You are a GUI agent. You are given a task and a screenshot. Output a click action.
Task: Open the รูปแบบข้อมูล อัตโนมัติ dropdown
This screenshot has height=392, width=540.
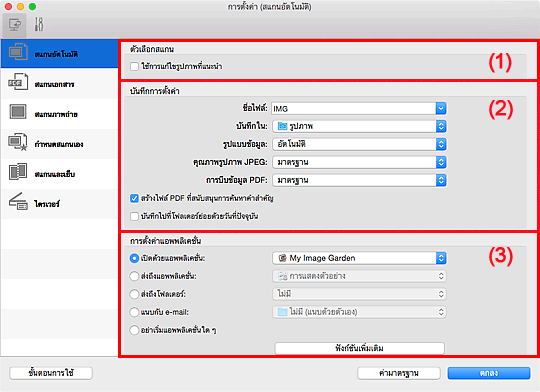[359, 144]
